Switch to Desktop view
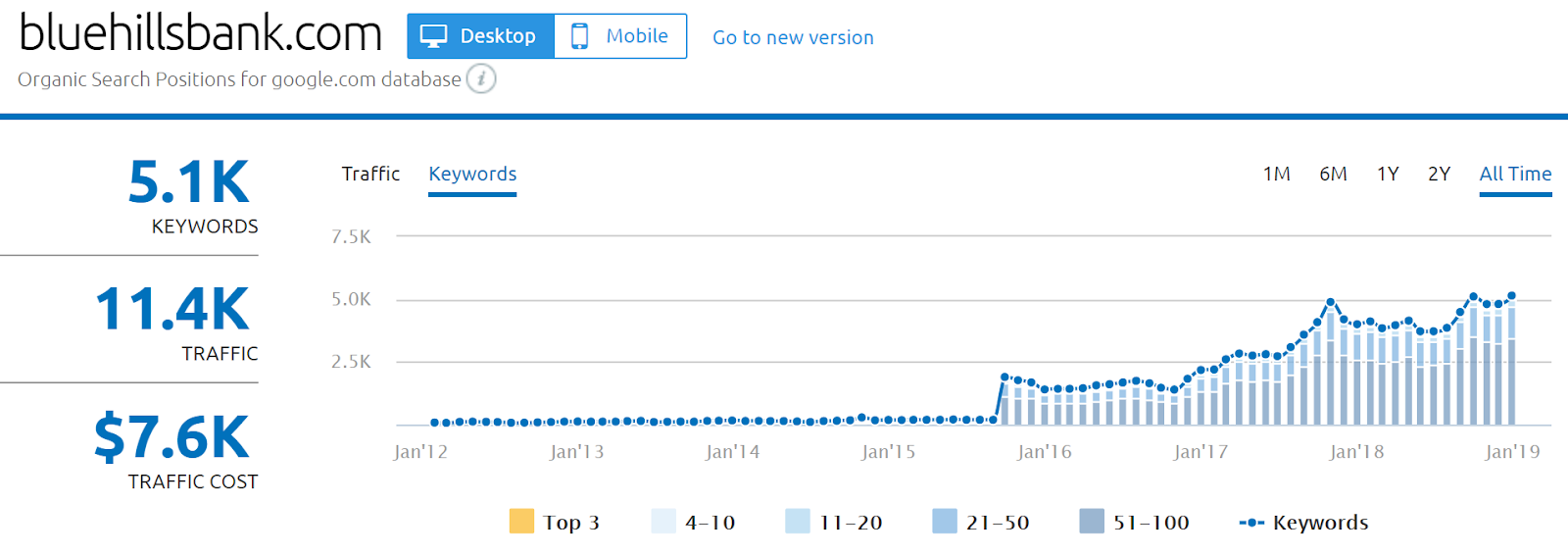 pyautogui.click(x=480, y=36)
